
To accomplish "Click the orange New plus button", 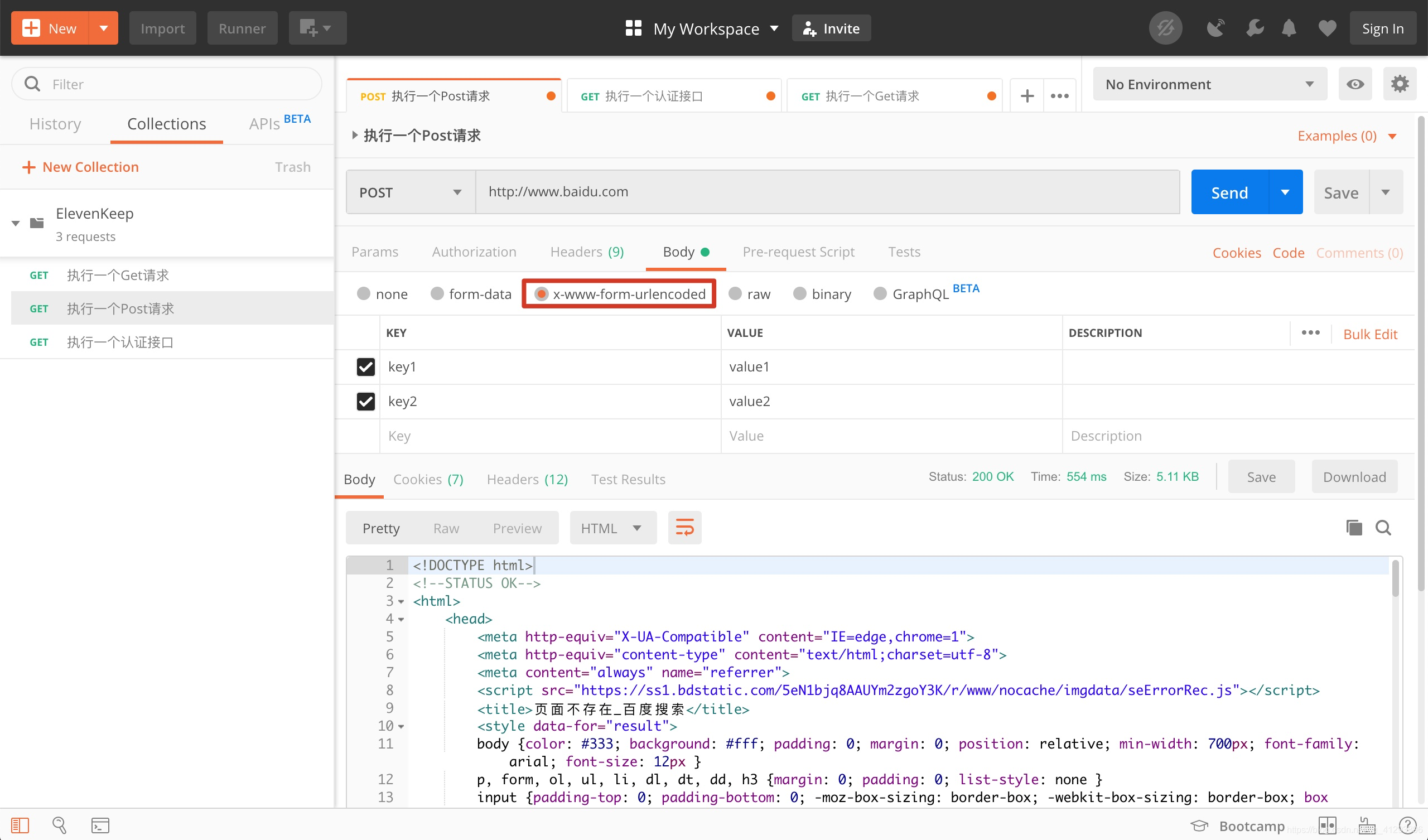I will [x=50, y=28].
